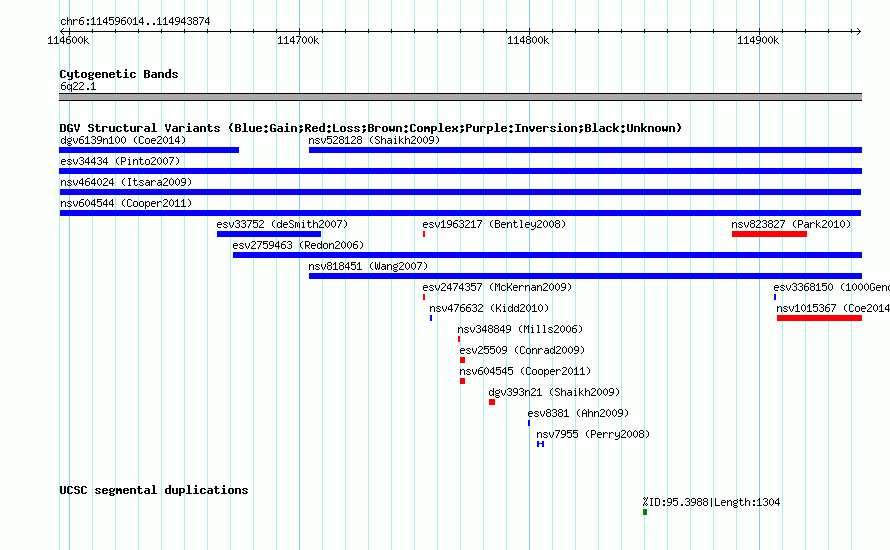890x550 pixels.
Task: Click the nsv528128 (Shaikh2009) text label
Action: click(x=374, y=140)
